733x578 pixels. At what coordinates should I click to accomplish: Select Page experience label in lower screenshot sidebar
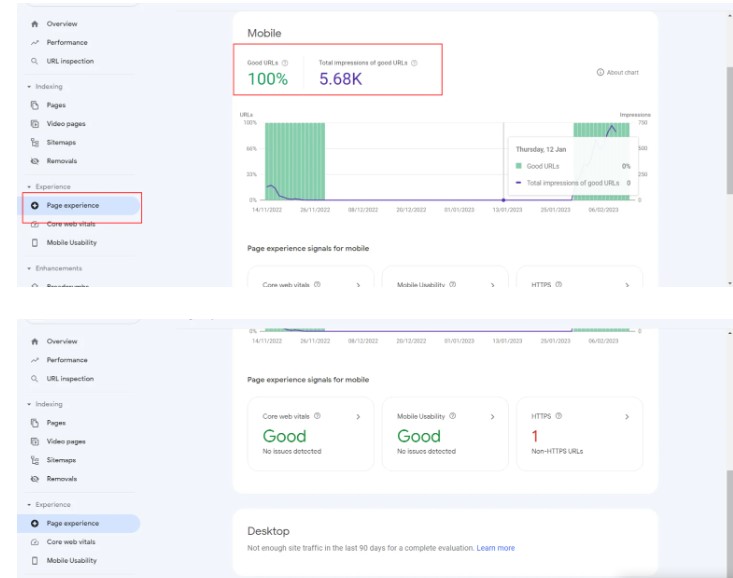tap(72, 523)
